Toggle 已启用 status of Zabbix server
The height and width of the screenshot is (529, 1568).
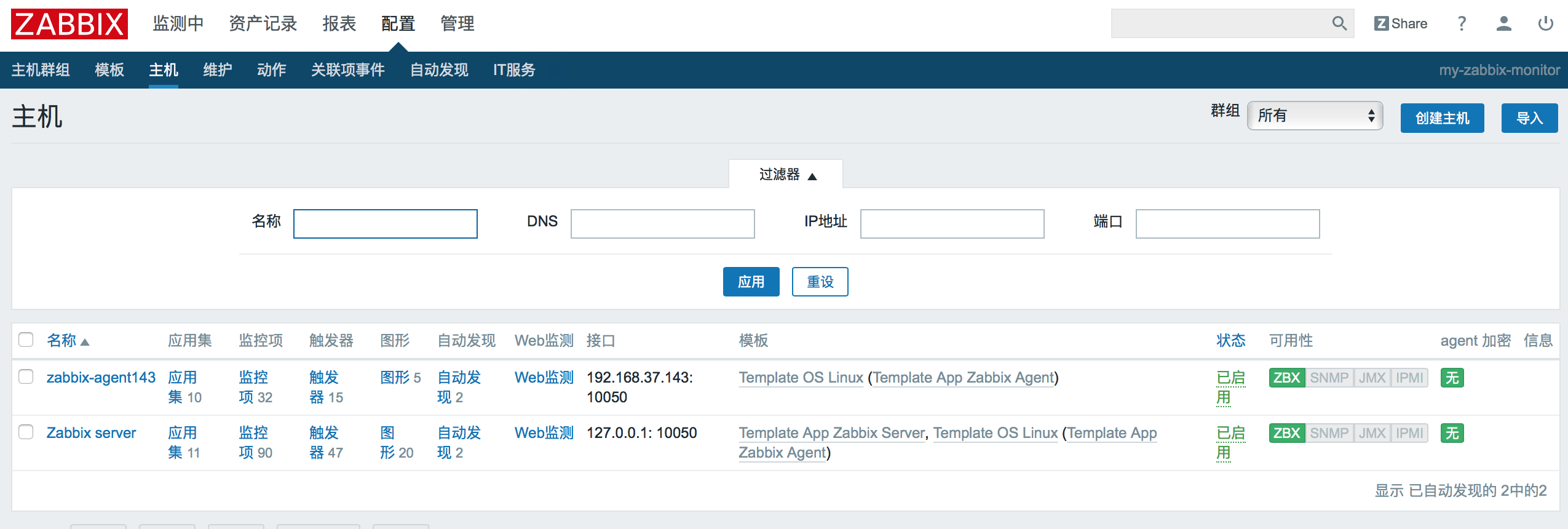point(1230,443)
